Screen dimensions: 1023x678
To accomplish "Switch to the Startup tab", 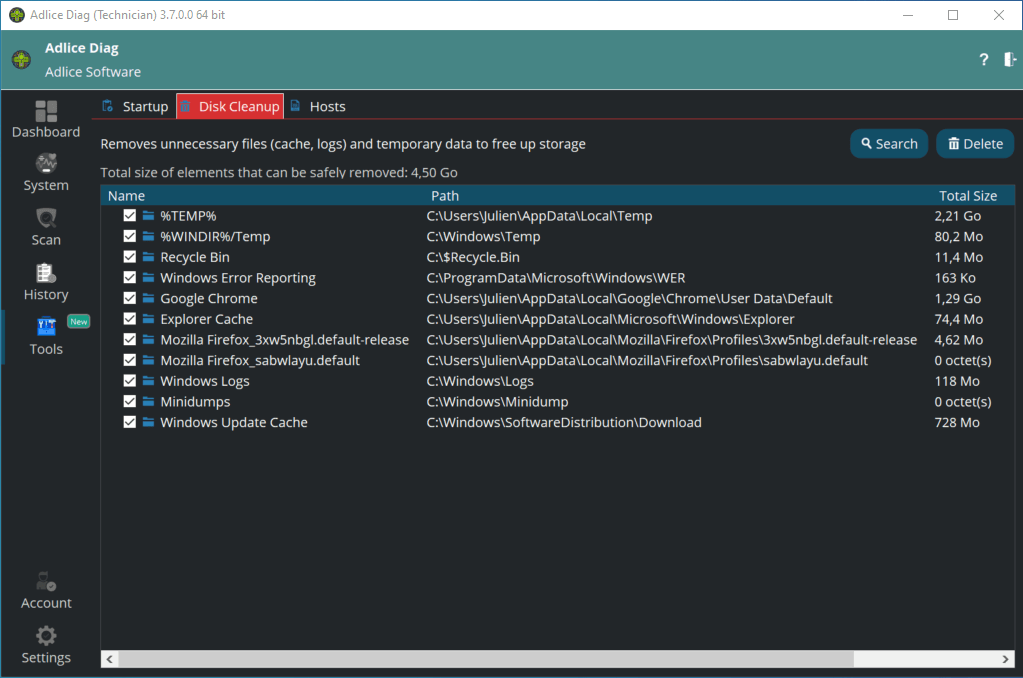I will click(x=135, y=107).
